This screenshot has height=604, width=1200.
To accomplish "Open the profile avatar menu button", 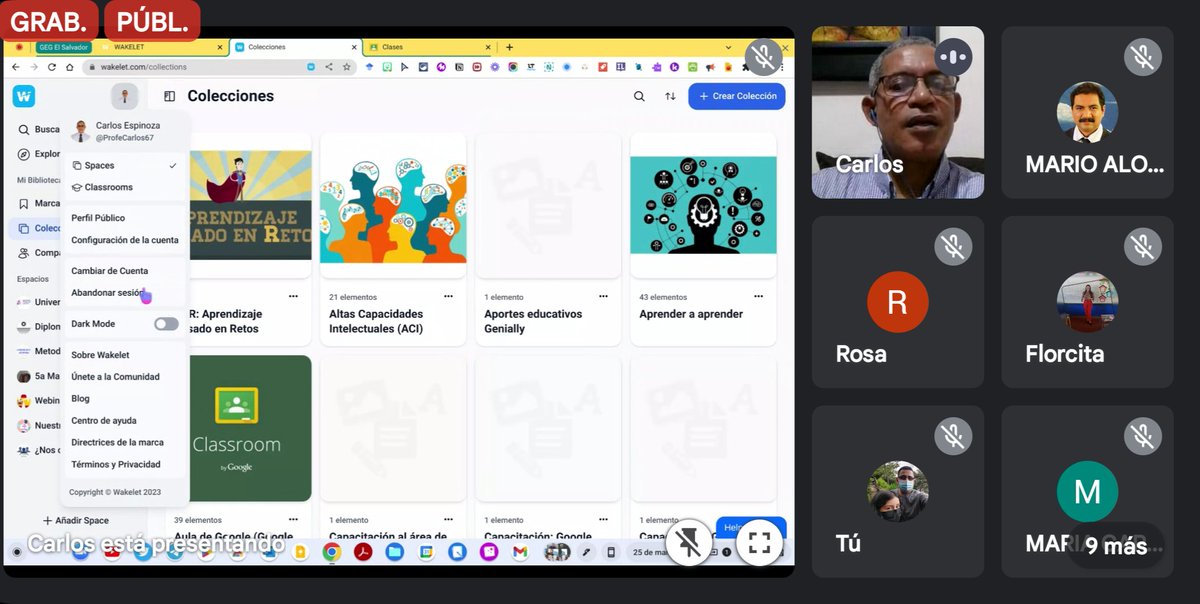I will 125,96.
